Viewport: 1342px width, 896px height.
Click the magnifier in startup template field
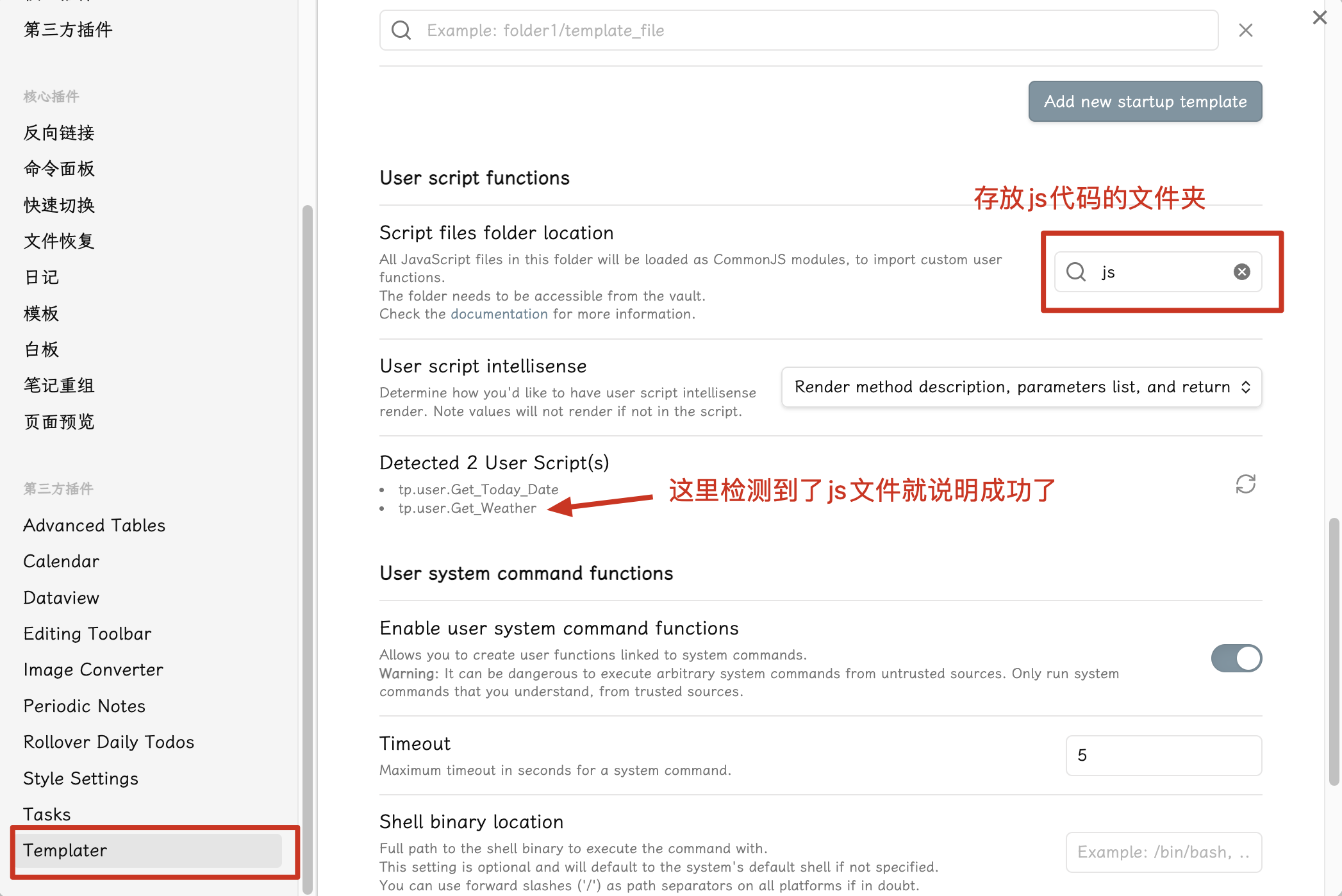pyautogui.click(x=401, y=30)
